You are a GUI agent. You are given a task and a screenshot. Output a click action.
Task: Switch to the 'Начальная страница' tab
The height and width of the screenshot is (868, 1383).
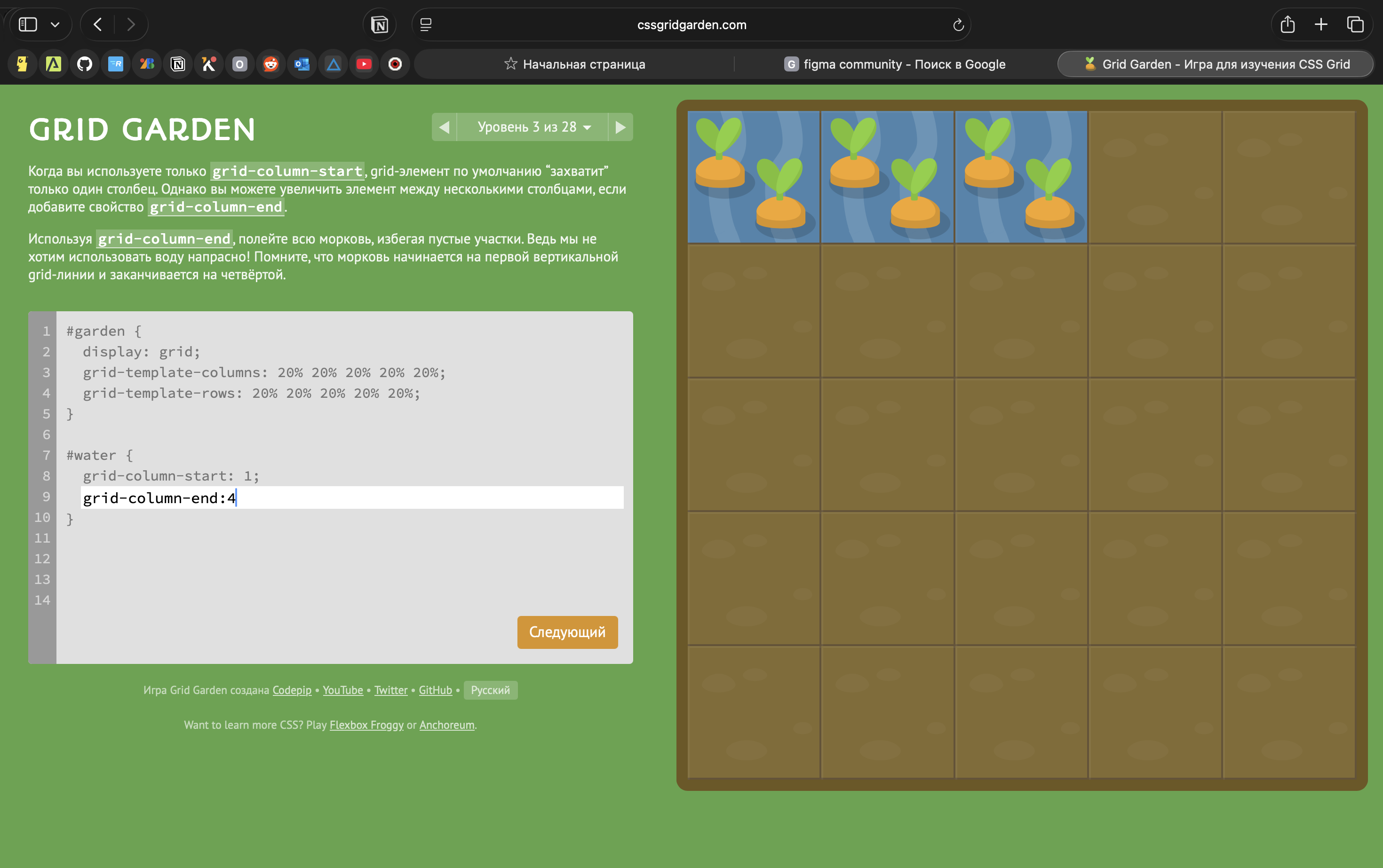pyautogui.click(x=574, y=64)
